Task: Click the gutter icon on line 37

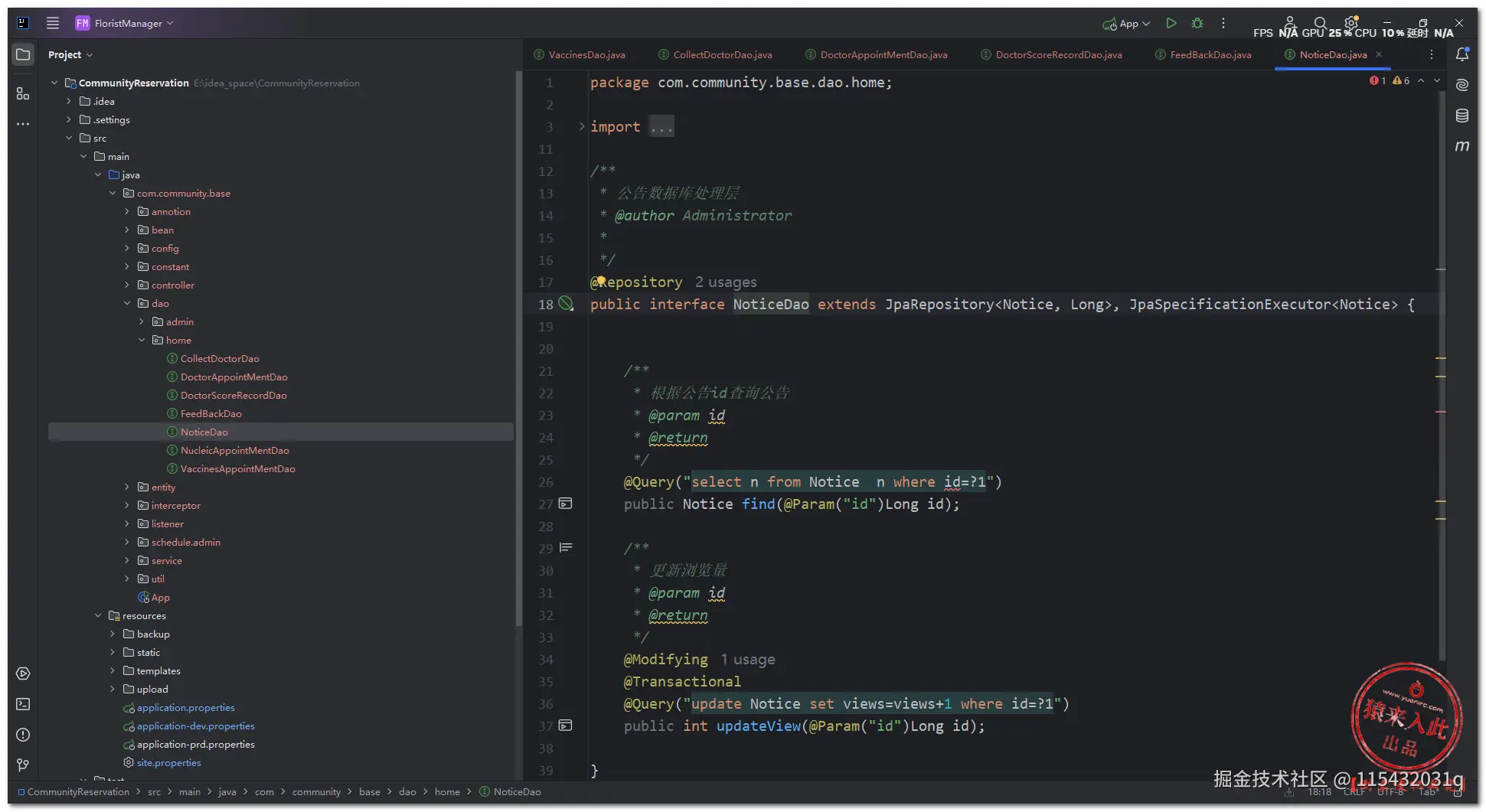Action: (x=566, y=726)
